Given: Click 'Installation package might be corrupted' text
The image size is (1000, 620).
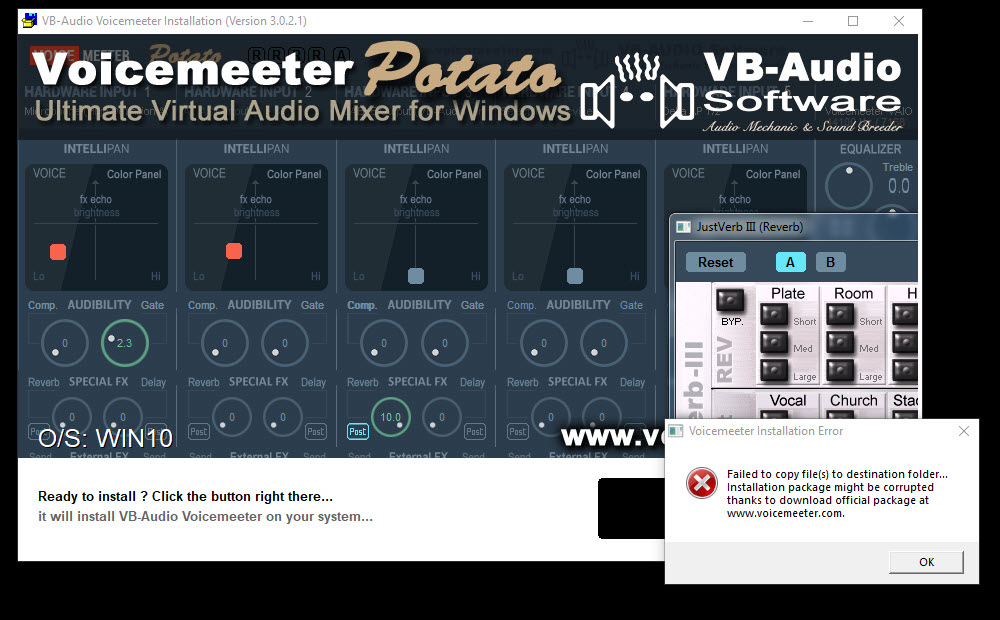Looking at the screenshot, I should pyautogui.click(x=830, y=487).
